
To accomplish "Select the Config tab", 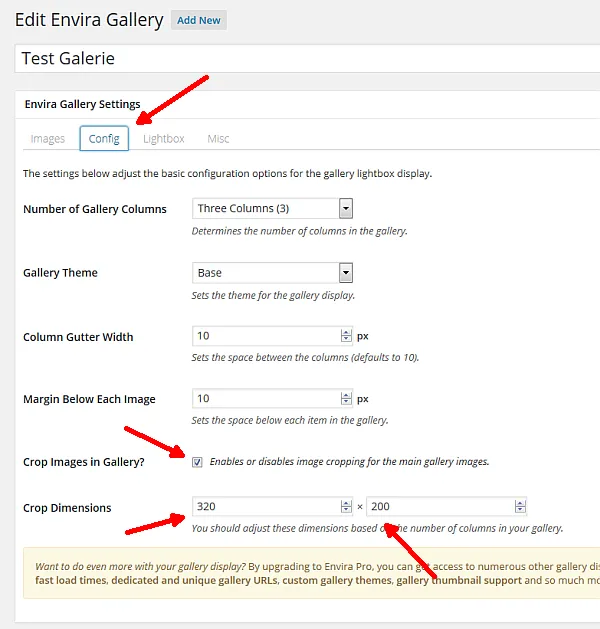I will pyautogui.click(x=104, y=138).
